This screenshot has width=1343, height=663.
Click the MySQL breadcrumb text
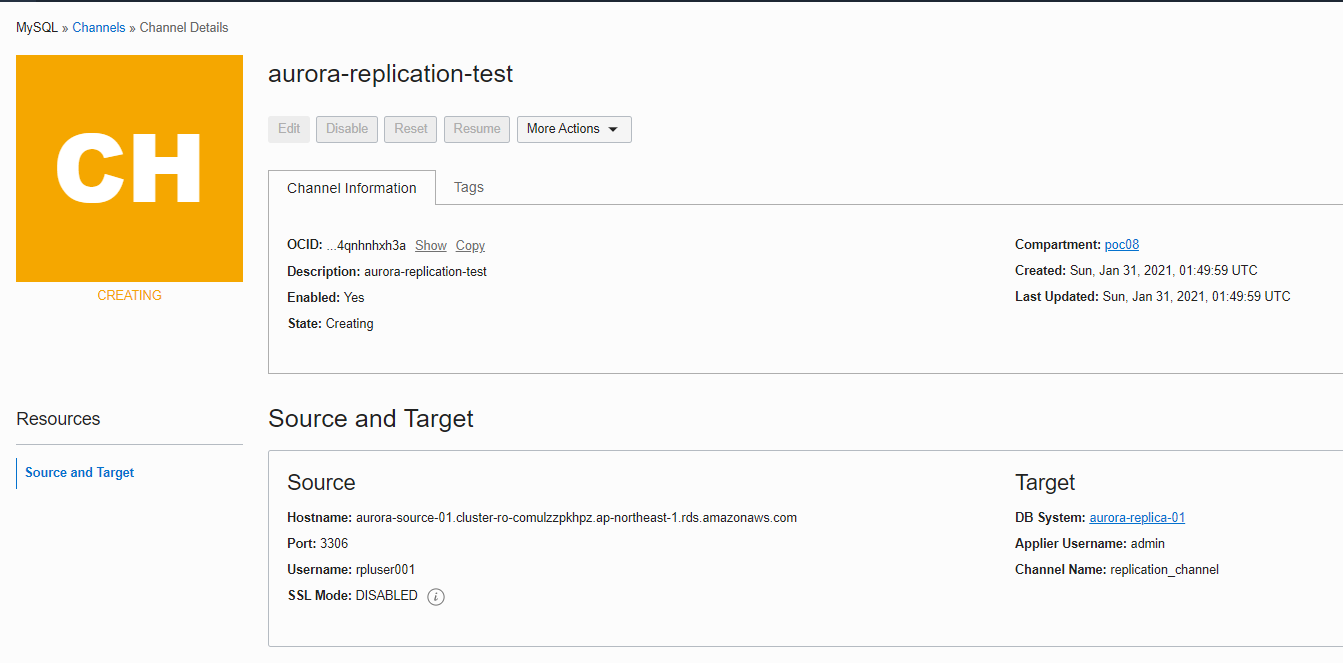tap(37, 27)
